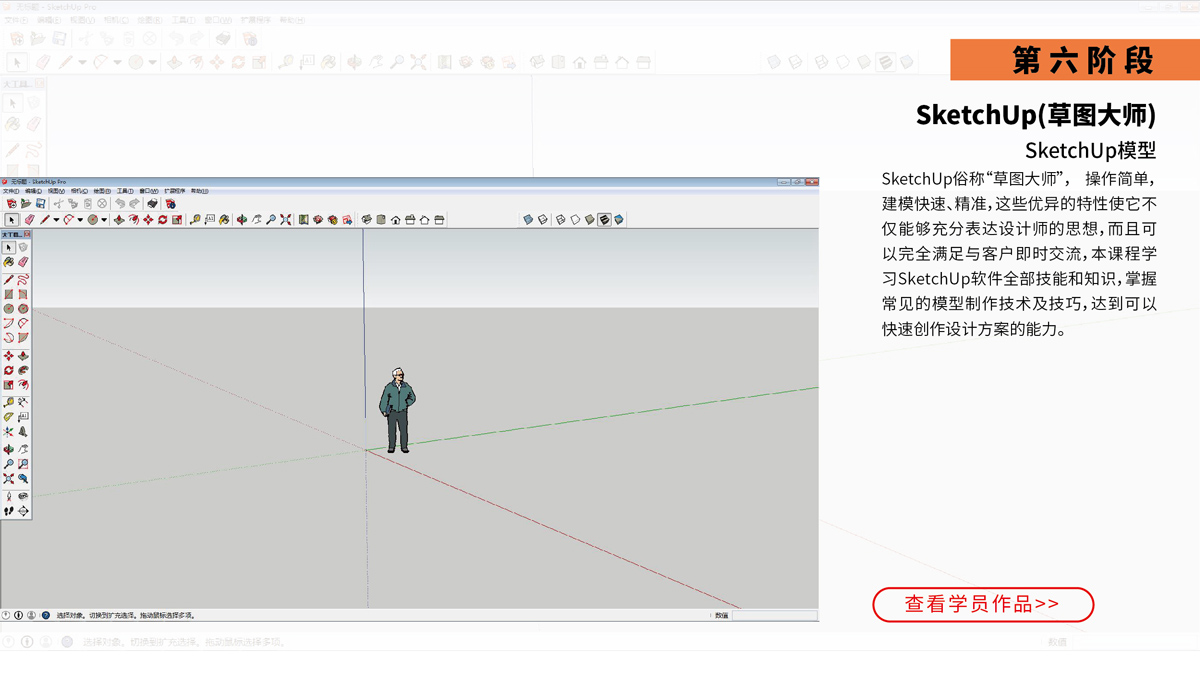Expand the Arc tool dropdown arrow
Viewport: 1200px width, 678px height.
(x=80, y=220)
